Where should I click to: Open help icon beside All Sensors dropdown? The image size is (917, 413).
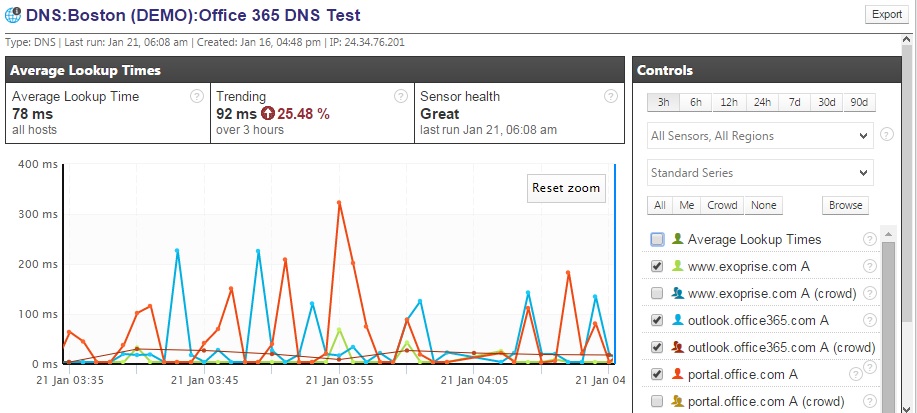point(887,135)
